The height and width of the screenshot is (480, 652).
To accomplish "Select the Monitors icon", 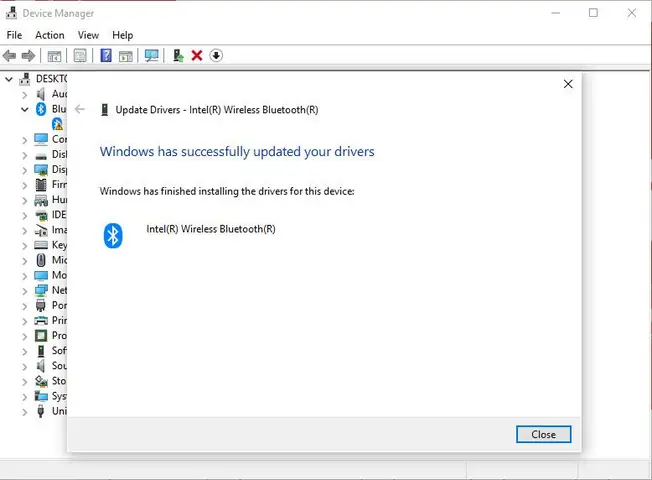I will coord(41,275).
